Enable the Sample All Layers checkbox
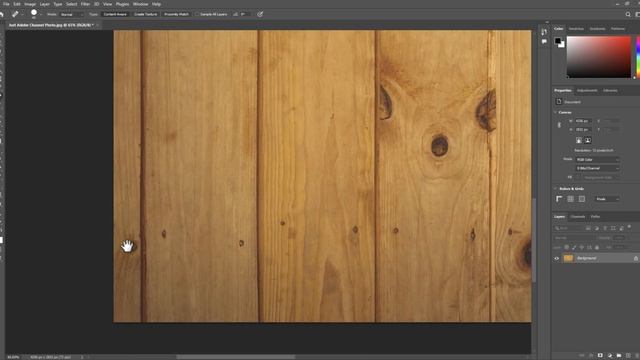Viewport: 640px width, 360px height. pos(197,14)
